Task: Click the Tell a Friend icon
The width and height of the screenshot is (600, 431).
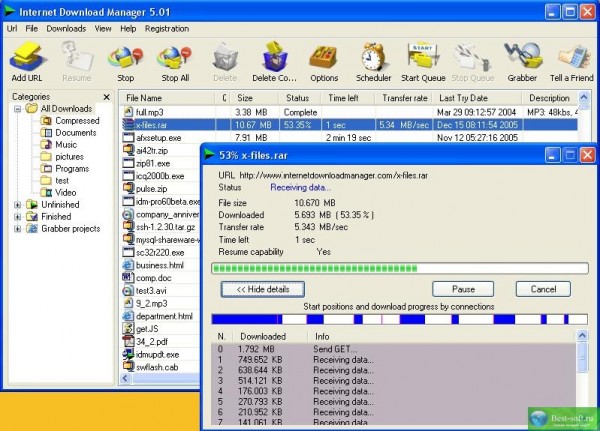Action: 573,61
